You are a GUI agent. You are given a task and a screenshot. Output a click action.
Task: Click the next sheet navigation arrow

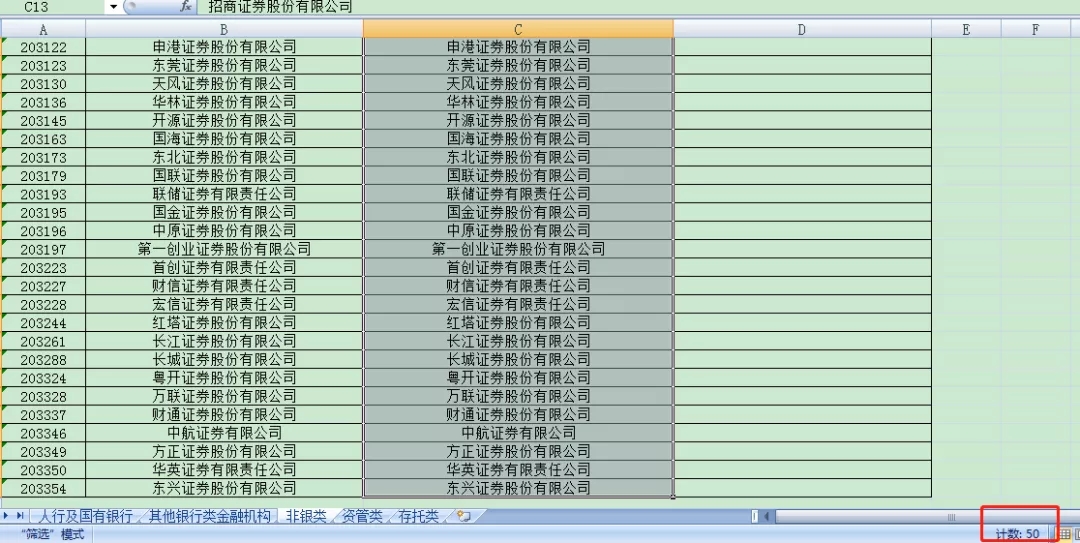7,515
